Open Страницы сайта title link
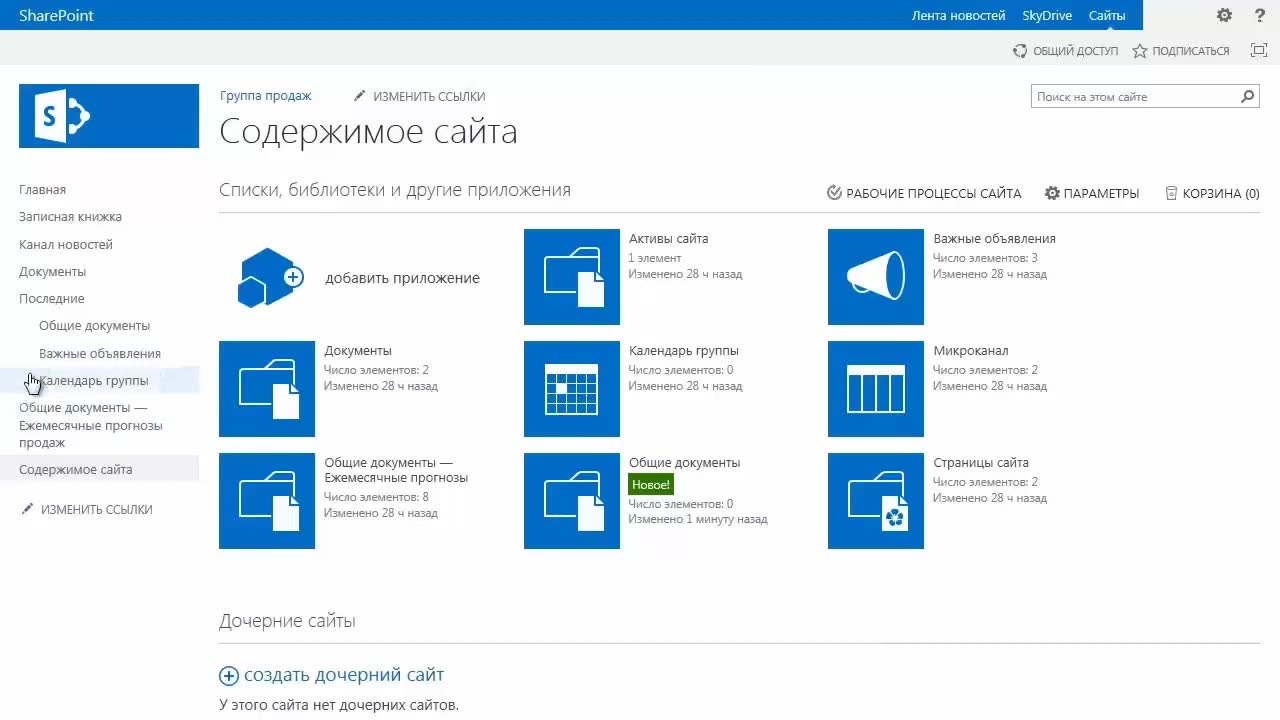The height and width of the screenshot is (720, 1280). [x=981, y=463]
